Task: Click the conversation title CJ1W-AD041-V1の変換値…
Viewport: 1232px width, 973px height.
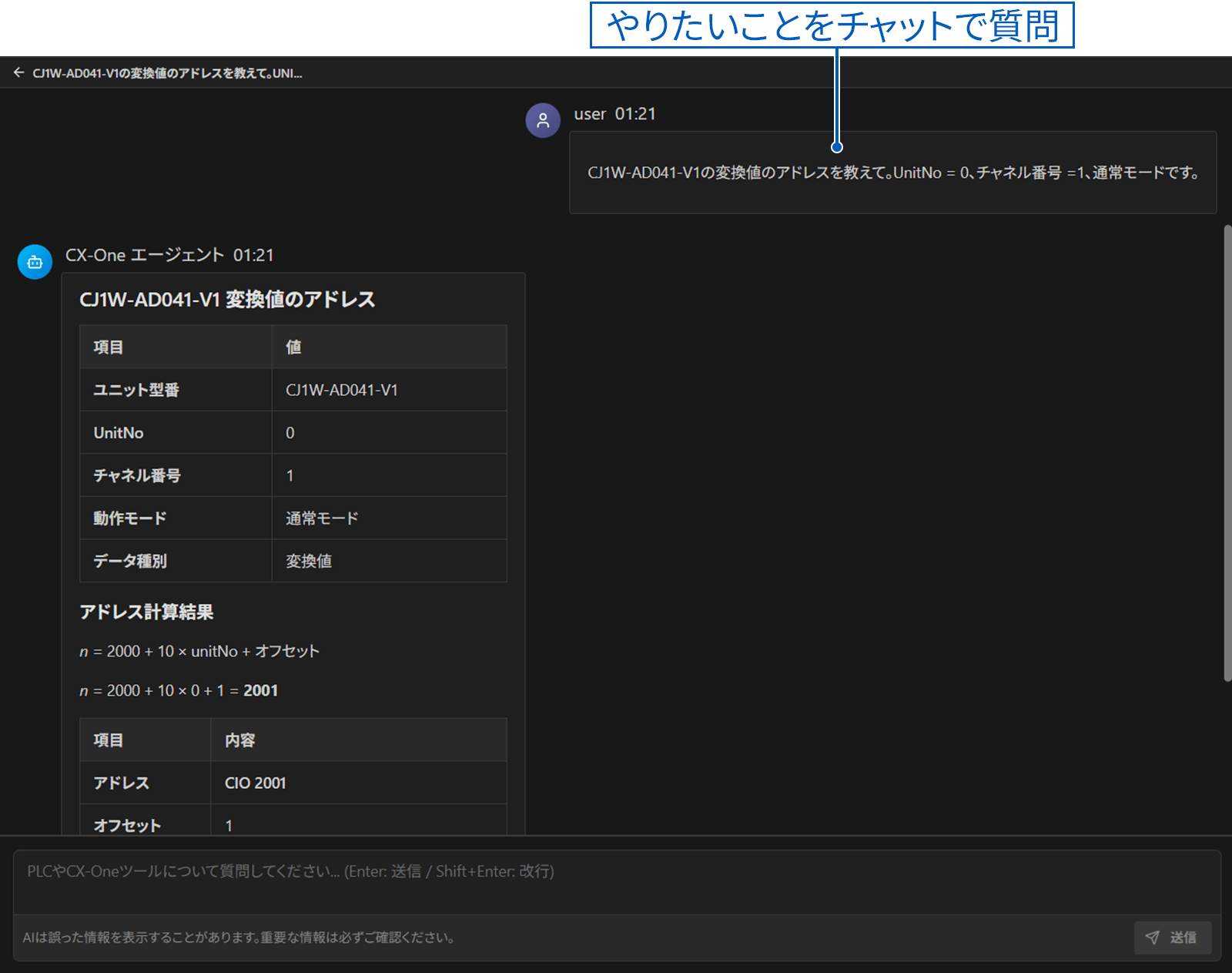Action: pyautogui.click(x=167, y=73)
